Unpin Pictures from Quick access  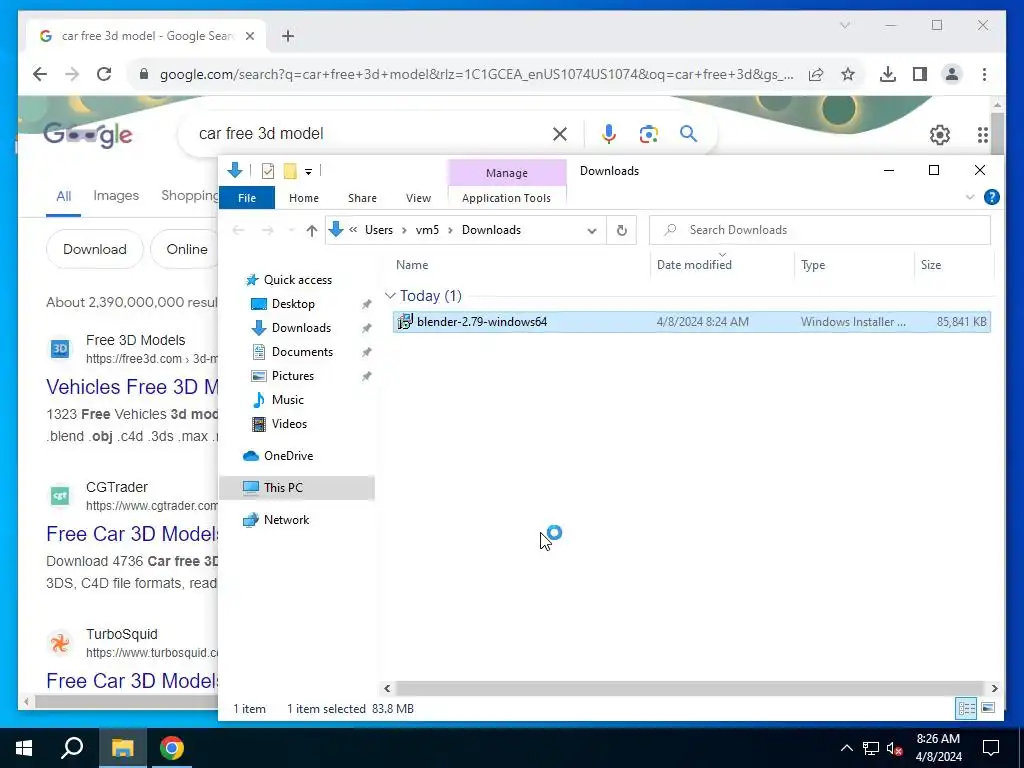366,377
